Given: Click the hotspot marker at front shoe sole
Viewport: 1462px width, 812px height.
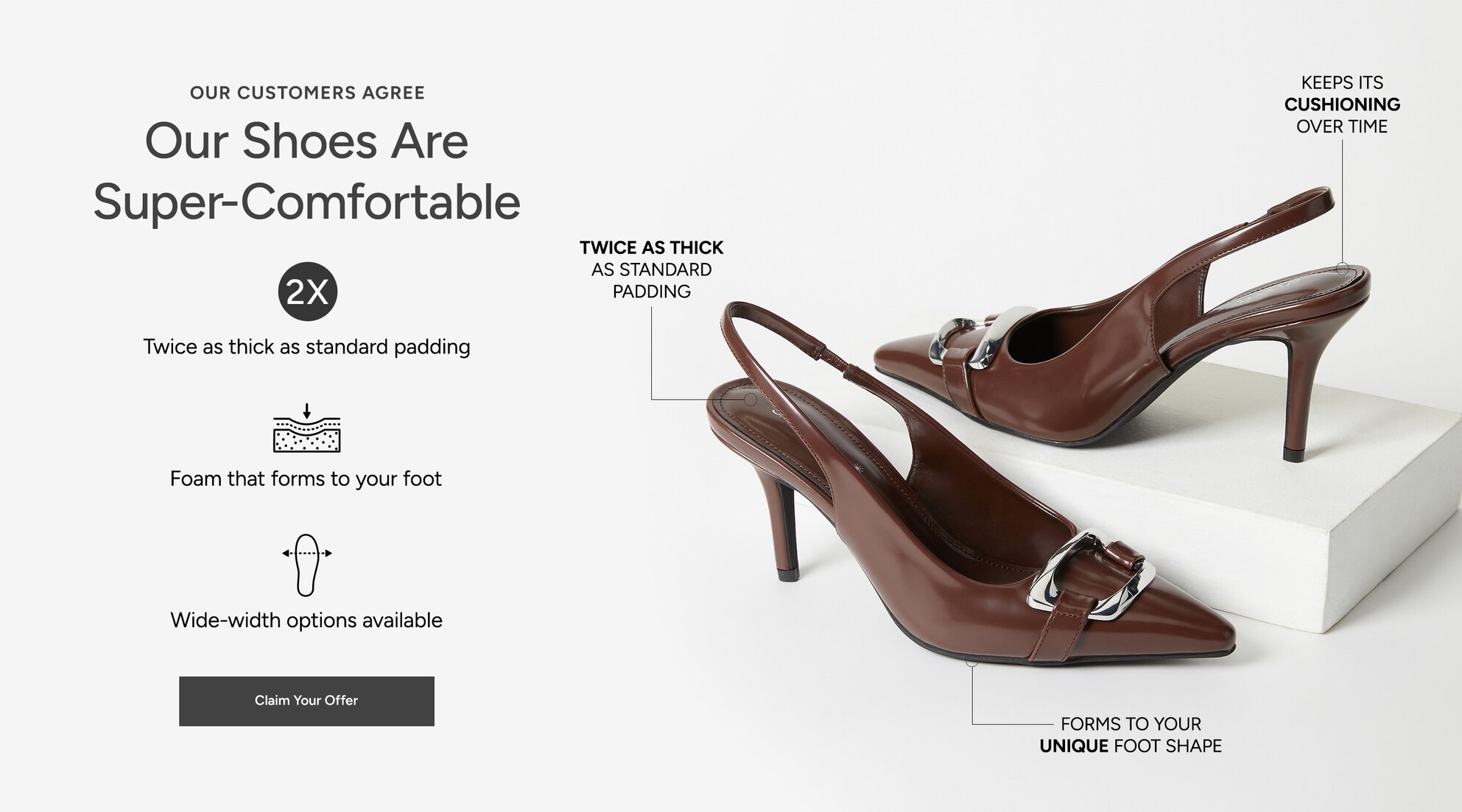Looking at the screenshot, I should 972,661.
